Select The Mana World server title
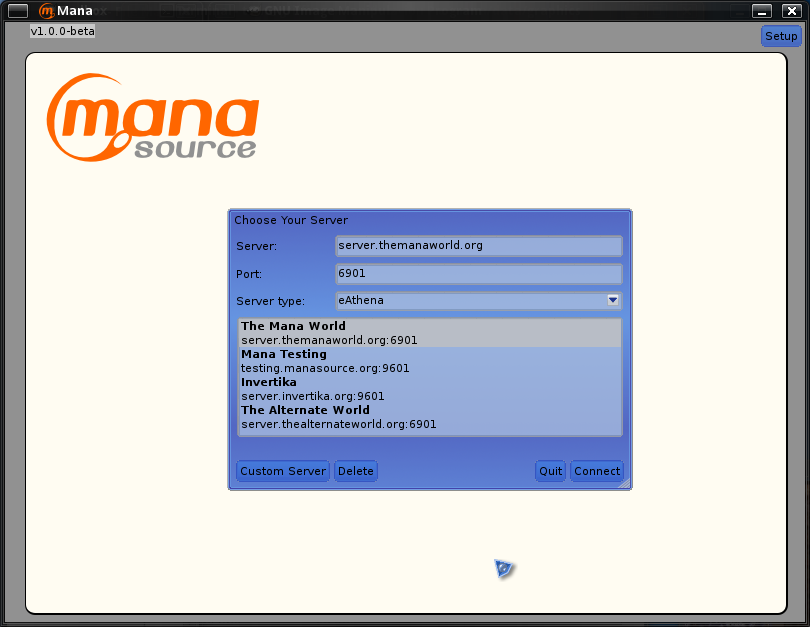This screenshot has height=627, width=810. pos(293,326)
